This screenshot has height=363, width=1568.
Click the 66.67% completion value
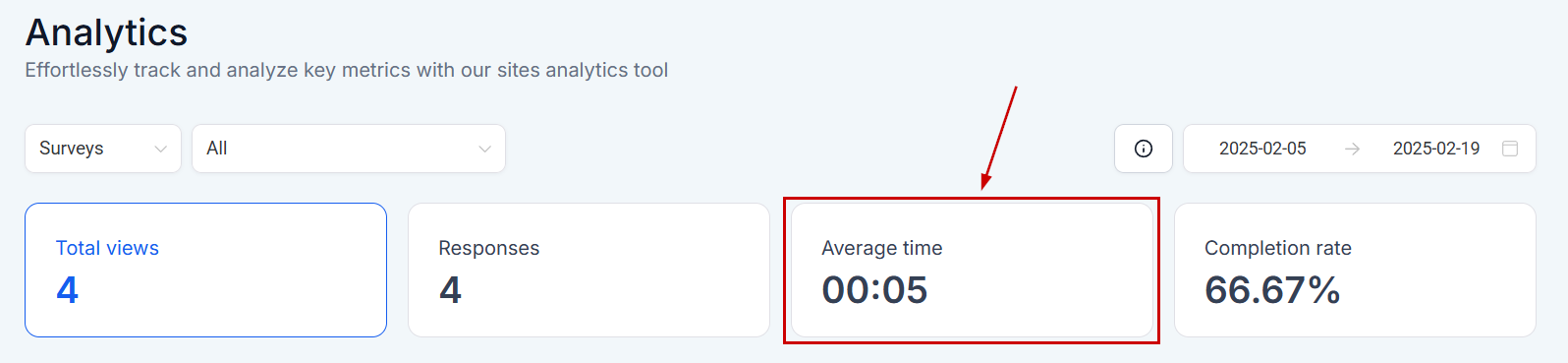coord(1272,290)
